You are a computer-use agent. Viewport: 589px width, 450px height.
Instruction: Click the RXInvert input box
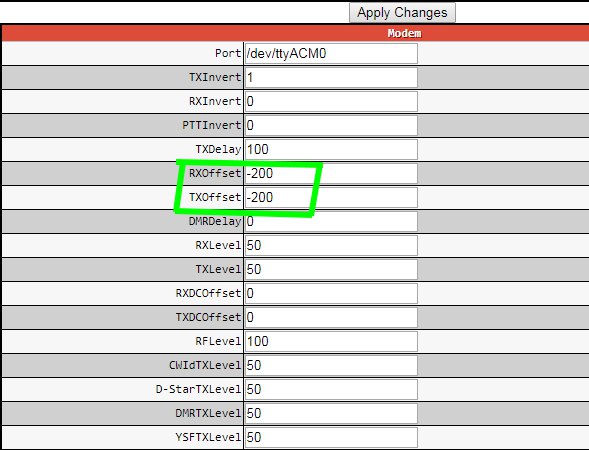(x=331, y=101)
